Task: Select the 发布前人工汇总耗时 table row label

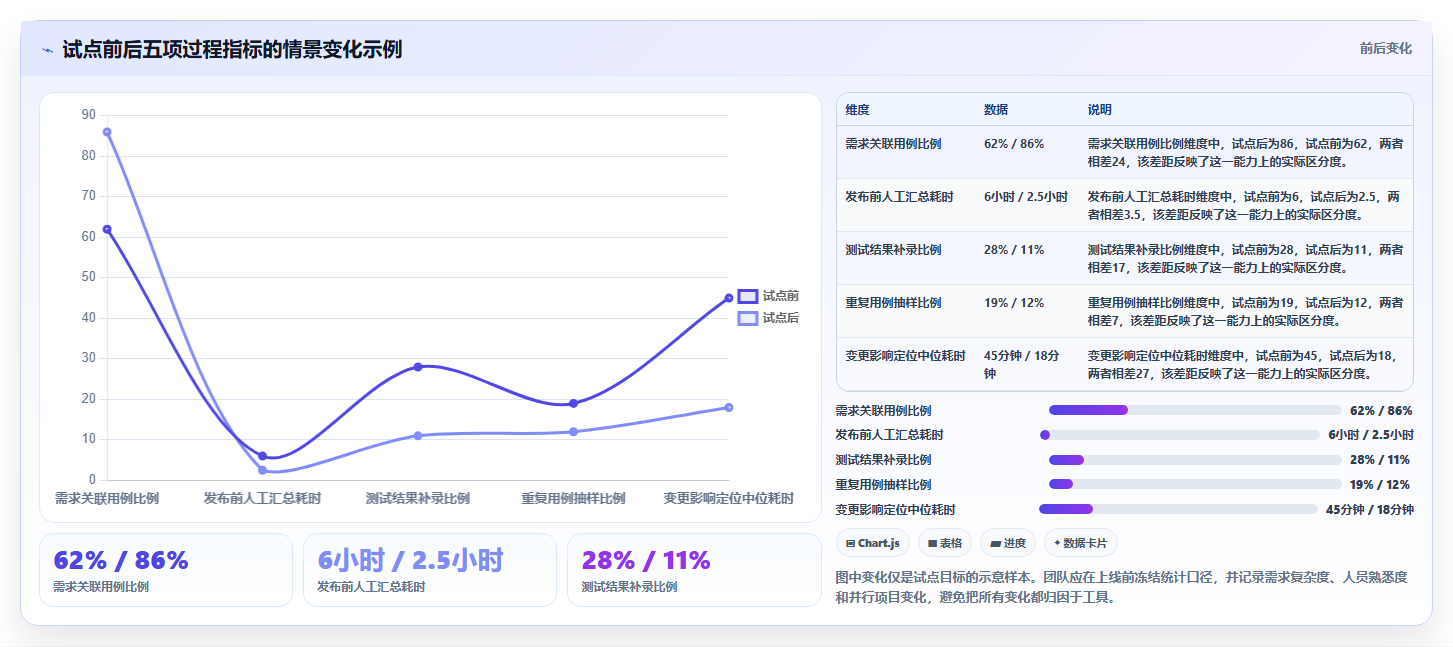Action: click(x=899, y=197)
